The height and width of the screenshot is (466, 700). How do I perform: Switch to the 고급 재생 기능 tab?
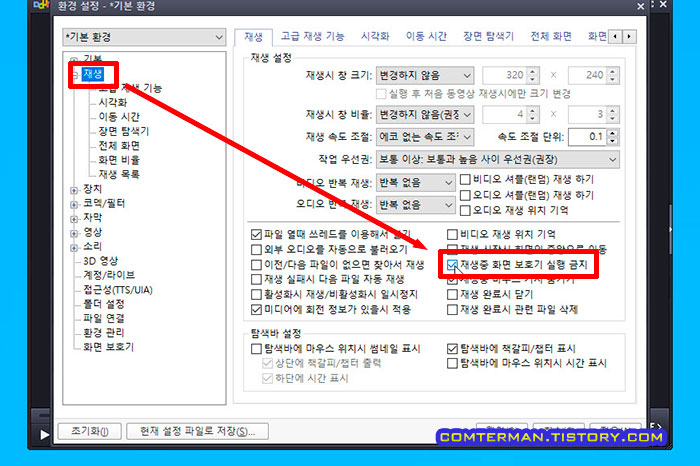[x=312, y=36]
